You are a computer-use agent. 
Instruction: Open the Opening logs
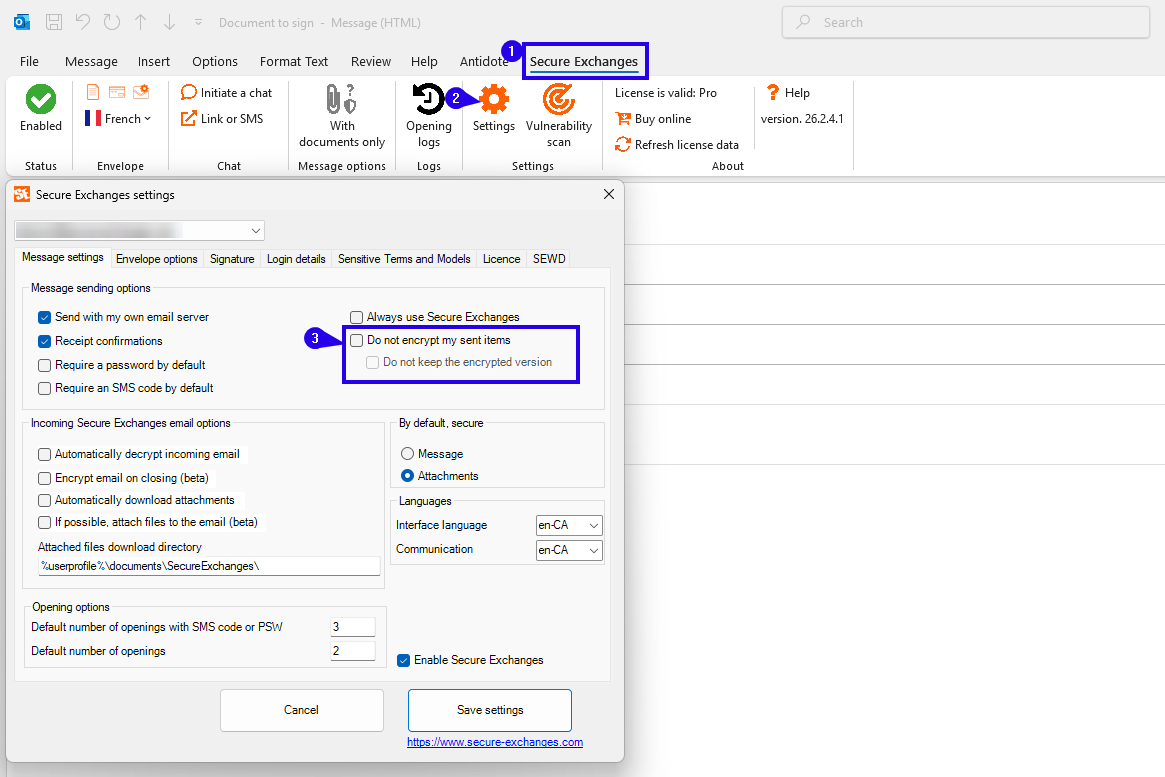click(429, 116)
